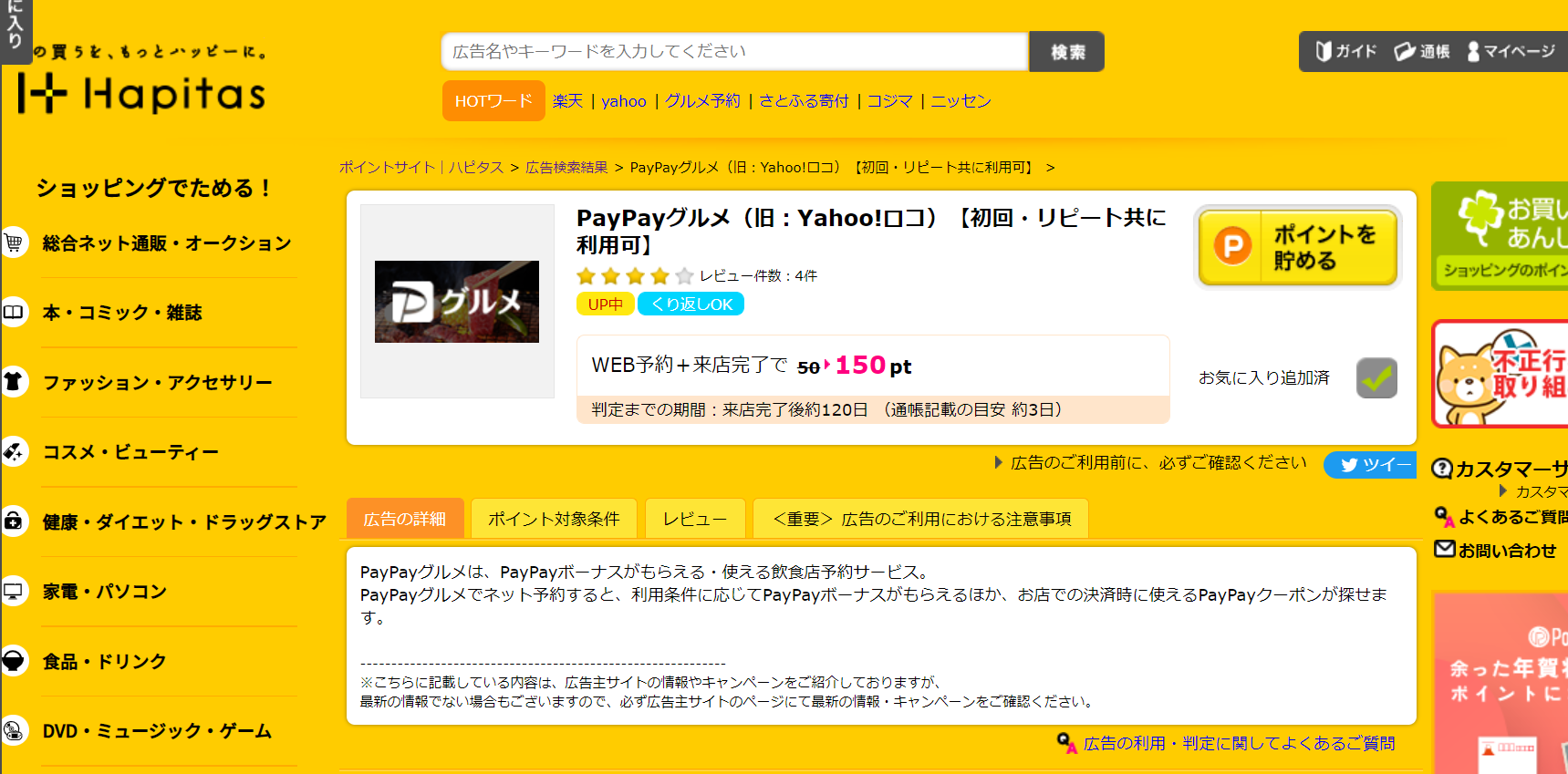The width and height of the screenshot is (1568, 774).
Task: Open the 楽天 hot word link
Action: pos(567,101)
